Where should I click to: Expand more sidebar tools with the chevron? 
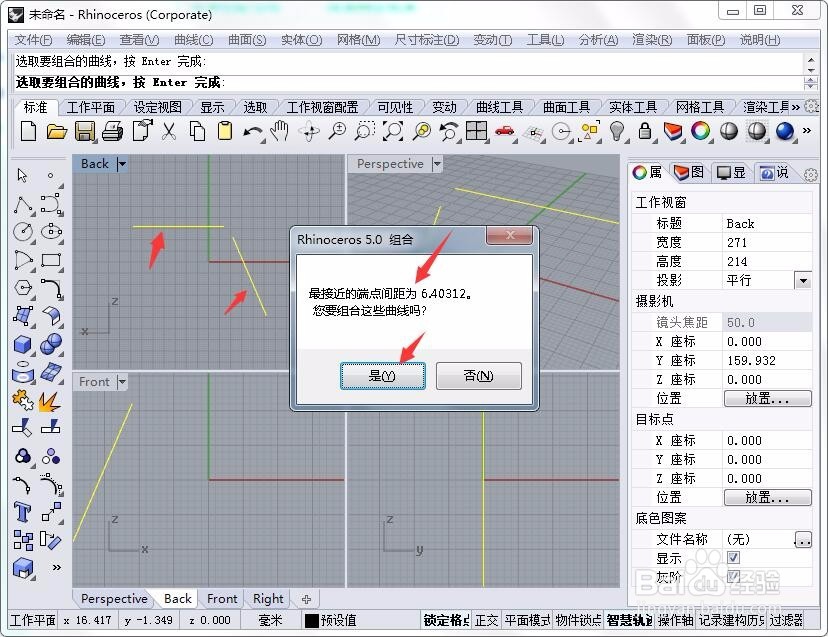pos(57,567)
